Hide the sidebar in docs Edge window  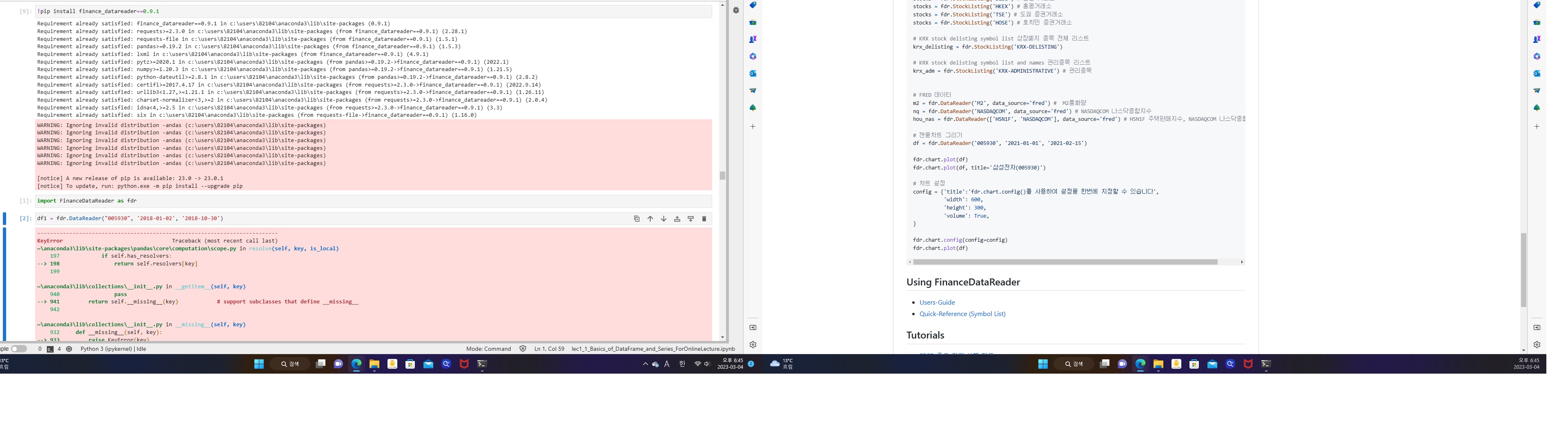[x=1537, y=328]
